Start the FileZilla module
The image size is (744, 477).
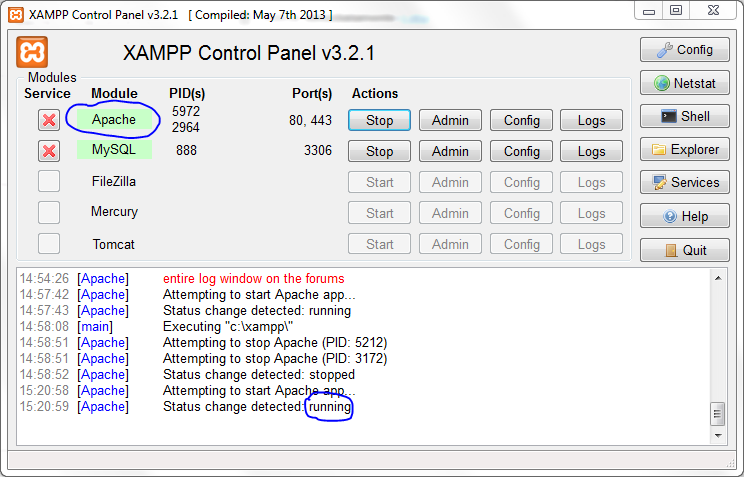pos(379,182)
